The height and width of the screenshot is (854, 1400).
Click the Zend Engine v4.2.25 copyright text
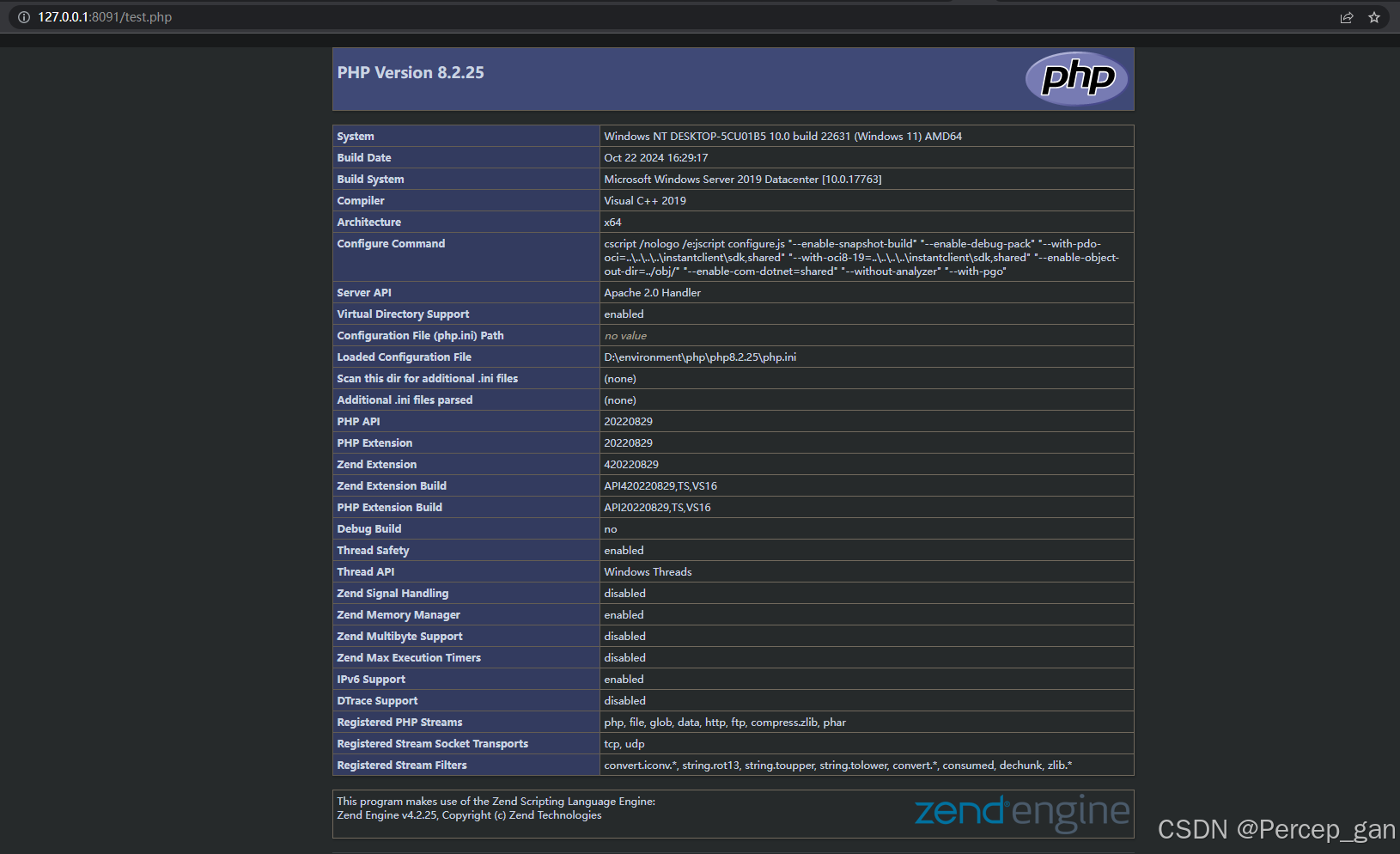click(469, 815)
